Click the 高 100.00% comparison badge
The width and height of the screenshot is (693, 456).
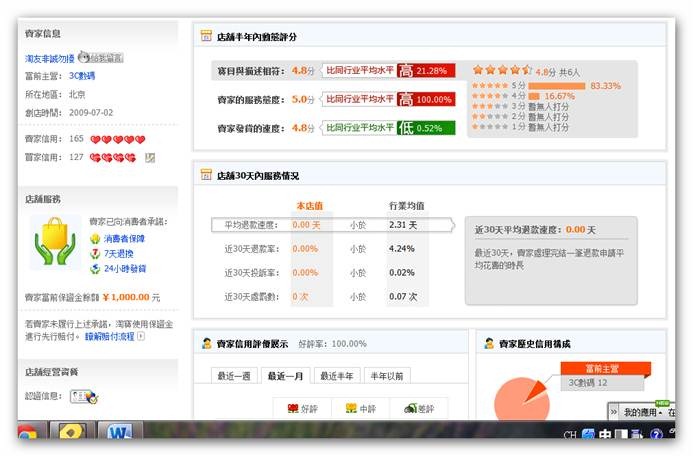pyautogui.click(x=426, y=99)
